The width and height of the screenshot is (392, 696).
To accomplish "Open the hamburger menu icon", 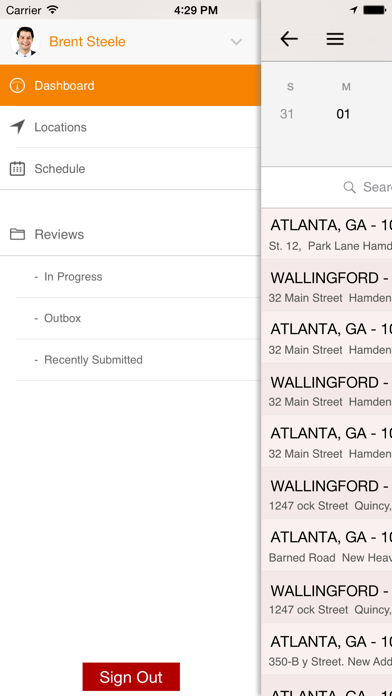I will point(335,40).
